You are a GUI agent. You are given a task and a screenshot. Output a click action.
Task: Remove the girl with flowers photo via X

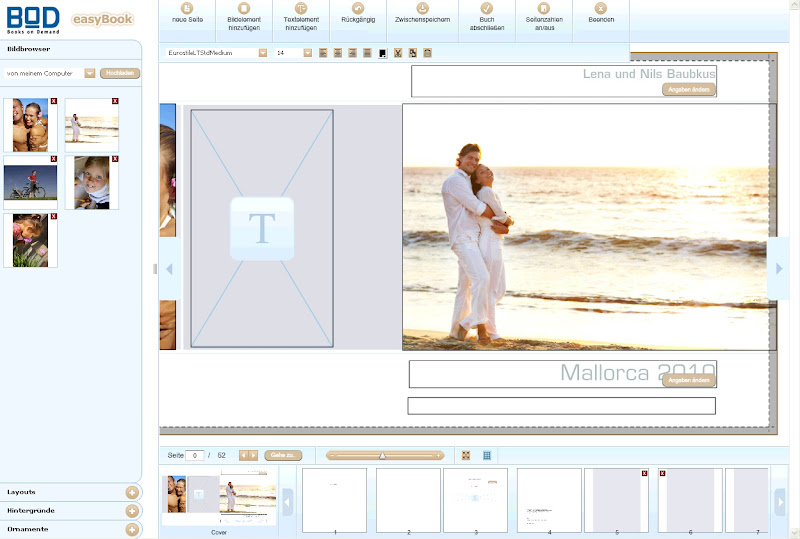pyautogui.click(x=54, y=216)
